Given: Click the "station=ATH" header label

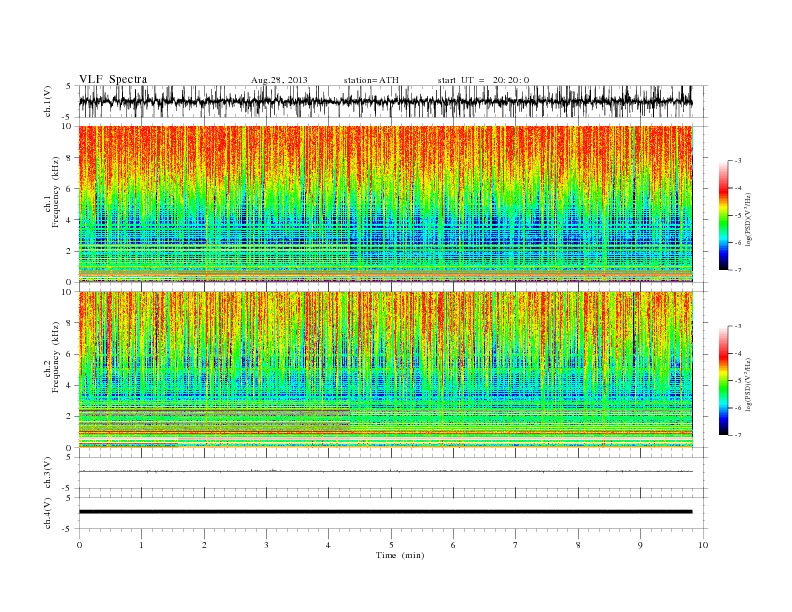Looking at the screenshot, I should click(x=371, y=80).
